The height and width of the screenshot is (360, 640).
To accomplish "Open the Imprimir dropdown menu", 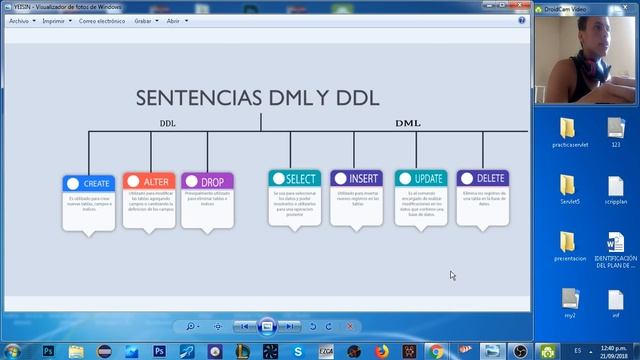I will 57,21.
